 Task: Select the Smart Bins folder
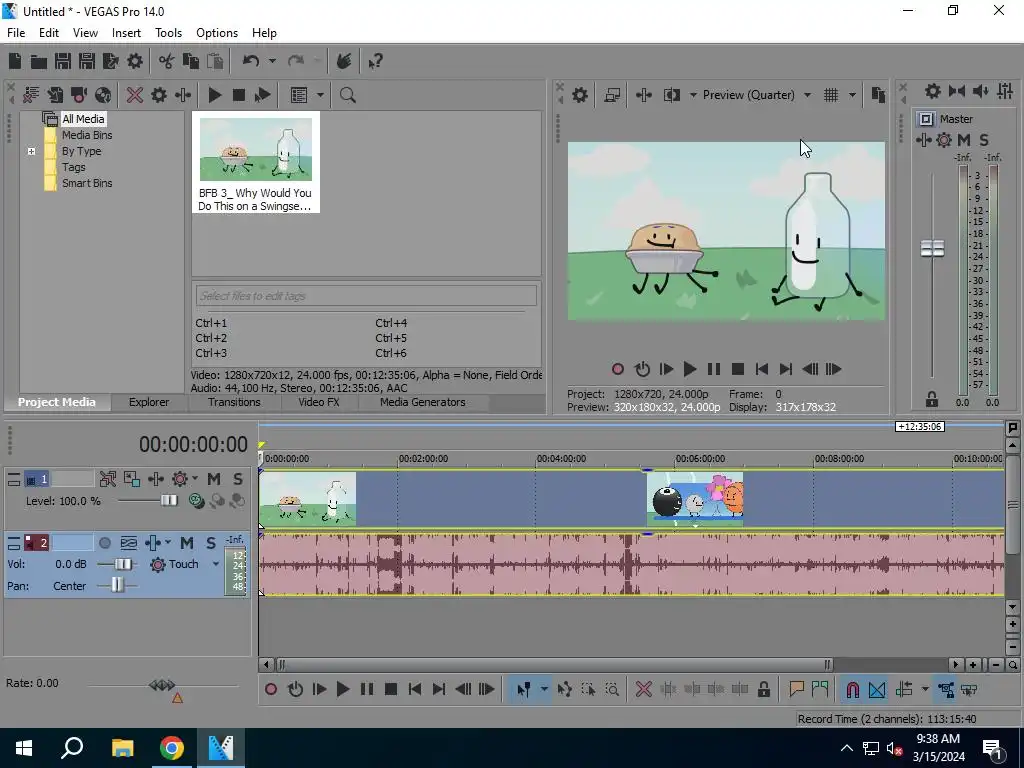tap(87, 184)
